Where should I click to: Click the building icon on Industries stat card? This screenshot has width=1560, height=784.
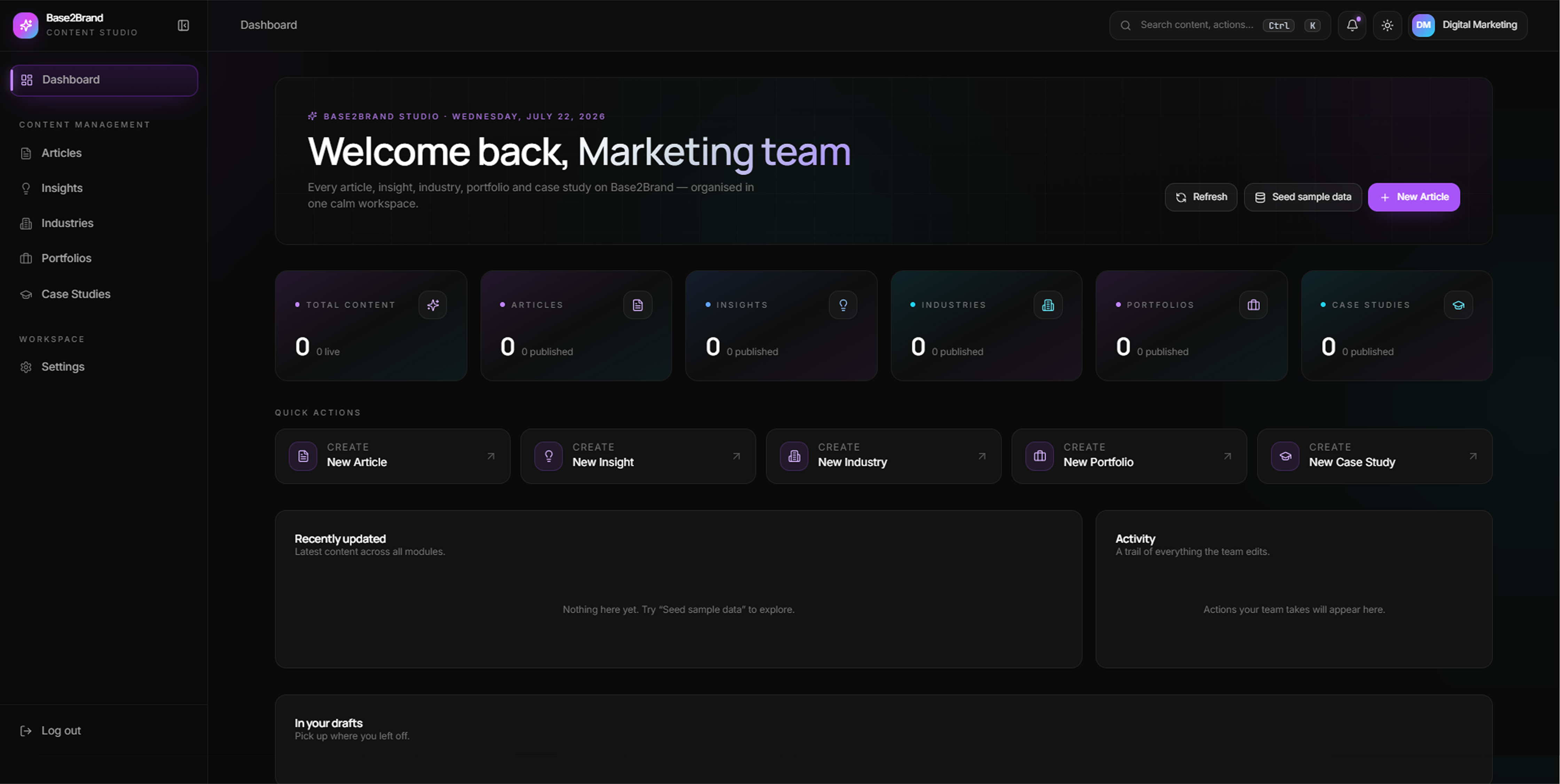1048,305
